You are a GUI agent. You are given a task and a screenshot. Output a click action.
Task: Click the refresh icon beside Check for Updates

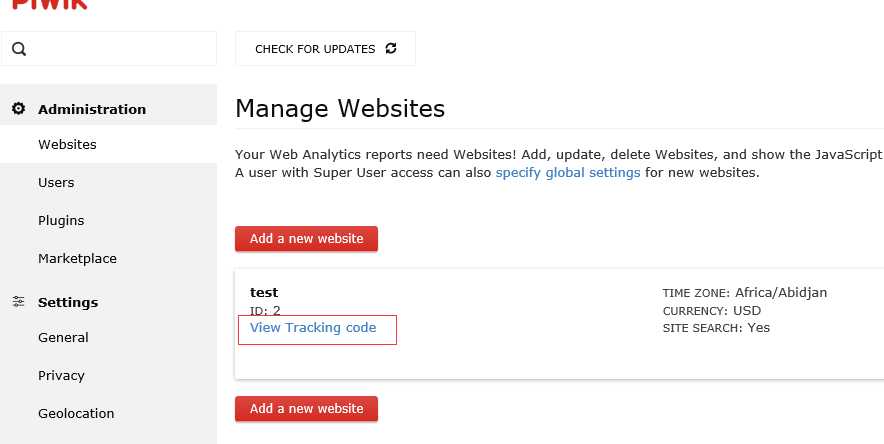(x=391, y=49)
